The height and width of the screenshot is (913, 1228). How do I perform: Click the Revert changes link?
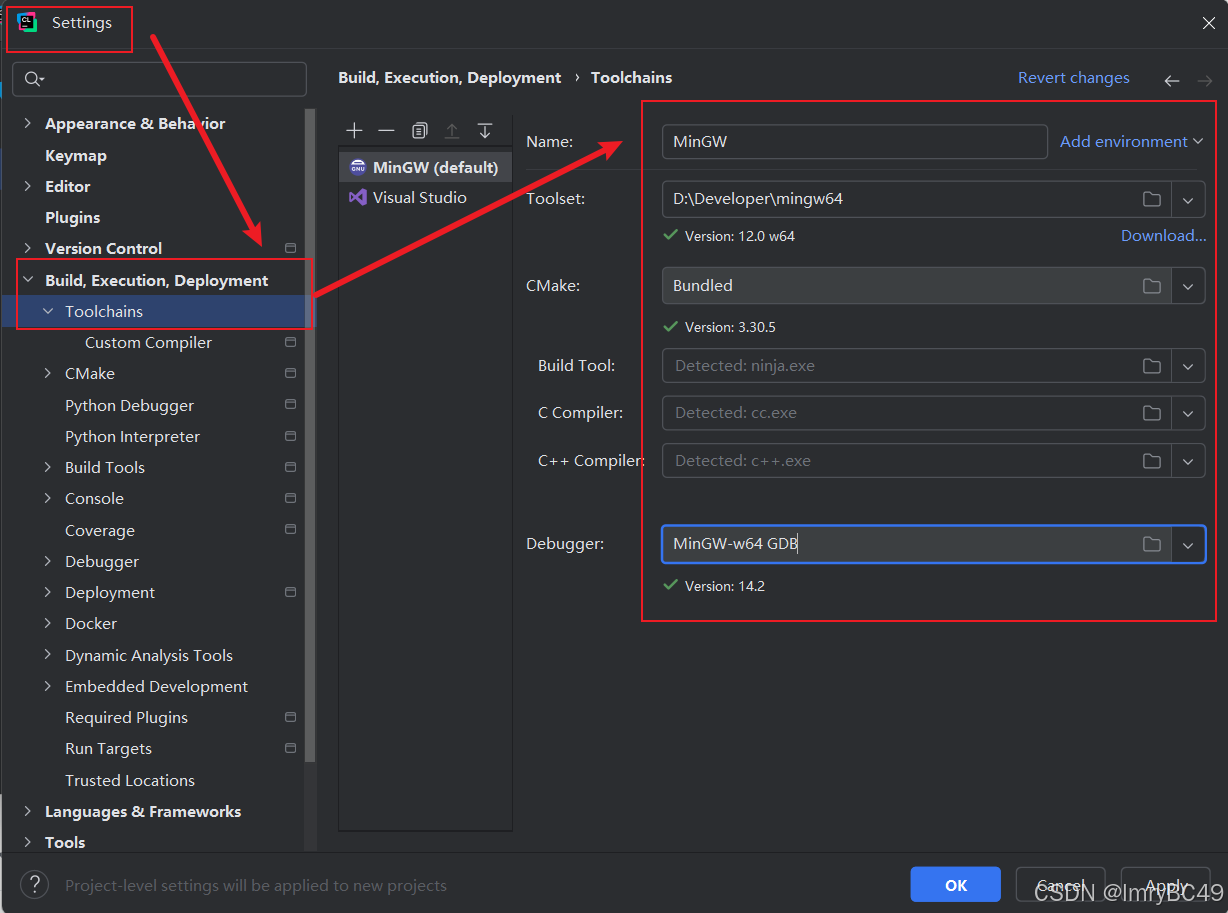click(1073, 78)
